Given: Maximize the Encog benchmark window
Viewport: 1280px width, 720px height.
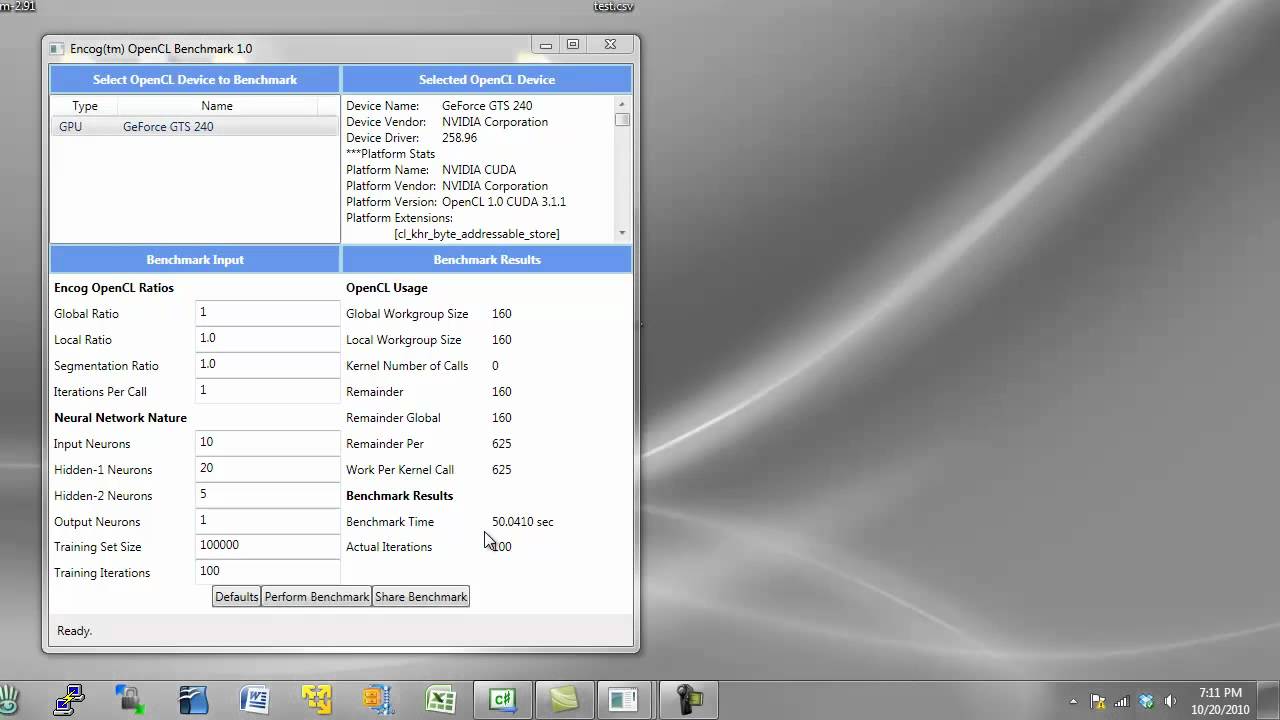Looking at the screenshot, I should click(573, 44).
